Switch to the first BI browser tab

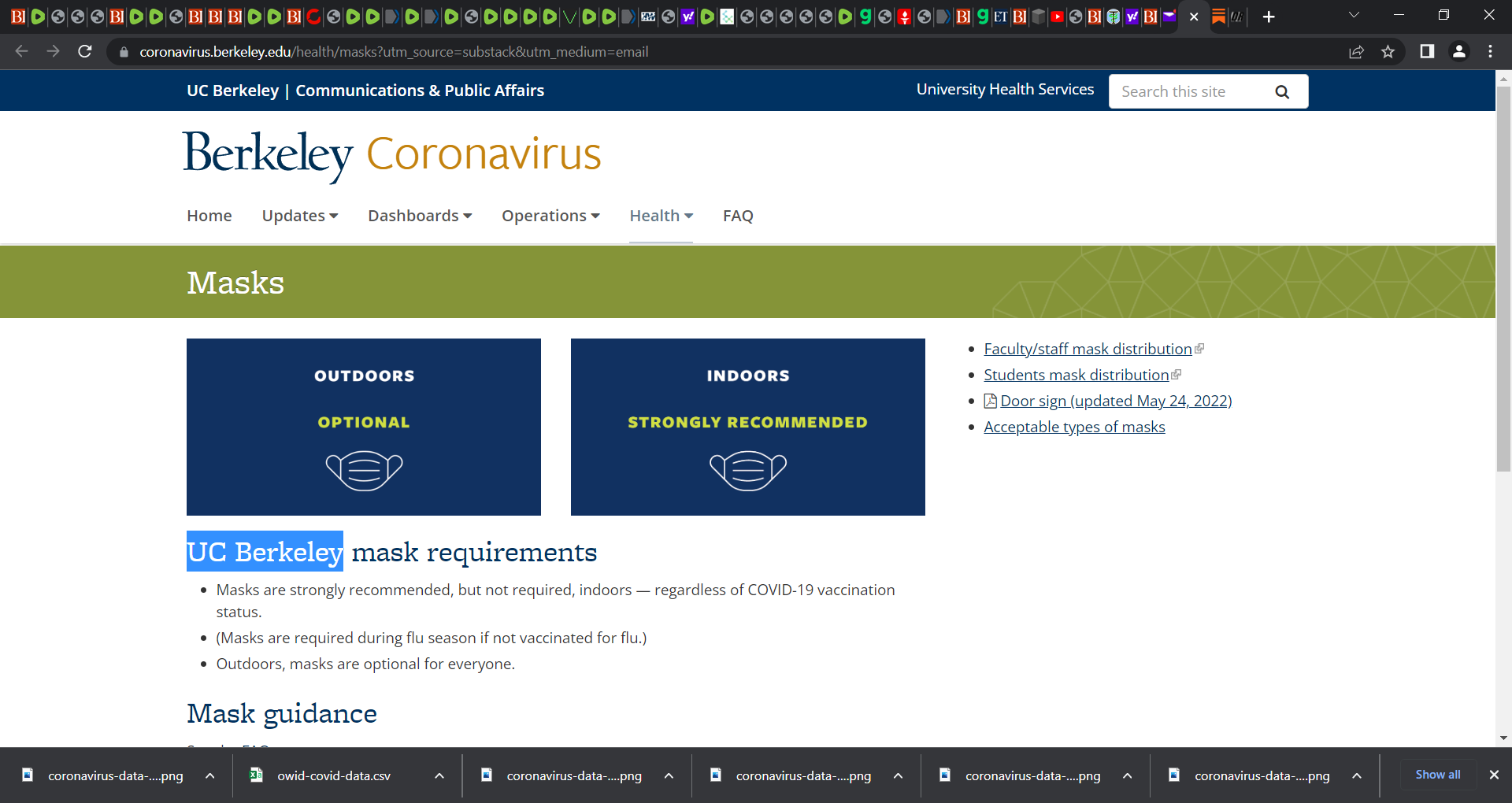pyautogui.click(x=17, y=17)
